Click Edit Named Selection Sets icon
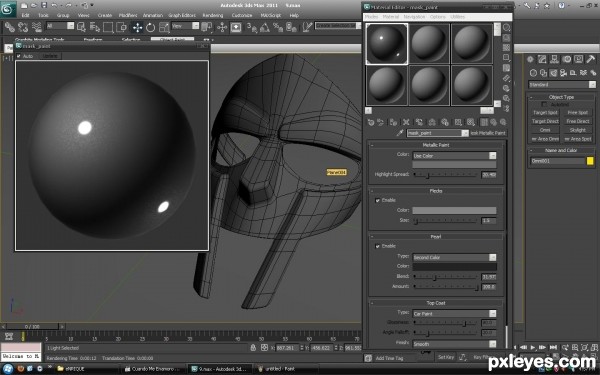The image size is (600, 375). [308, 27]
